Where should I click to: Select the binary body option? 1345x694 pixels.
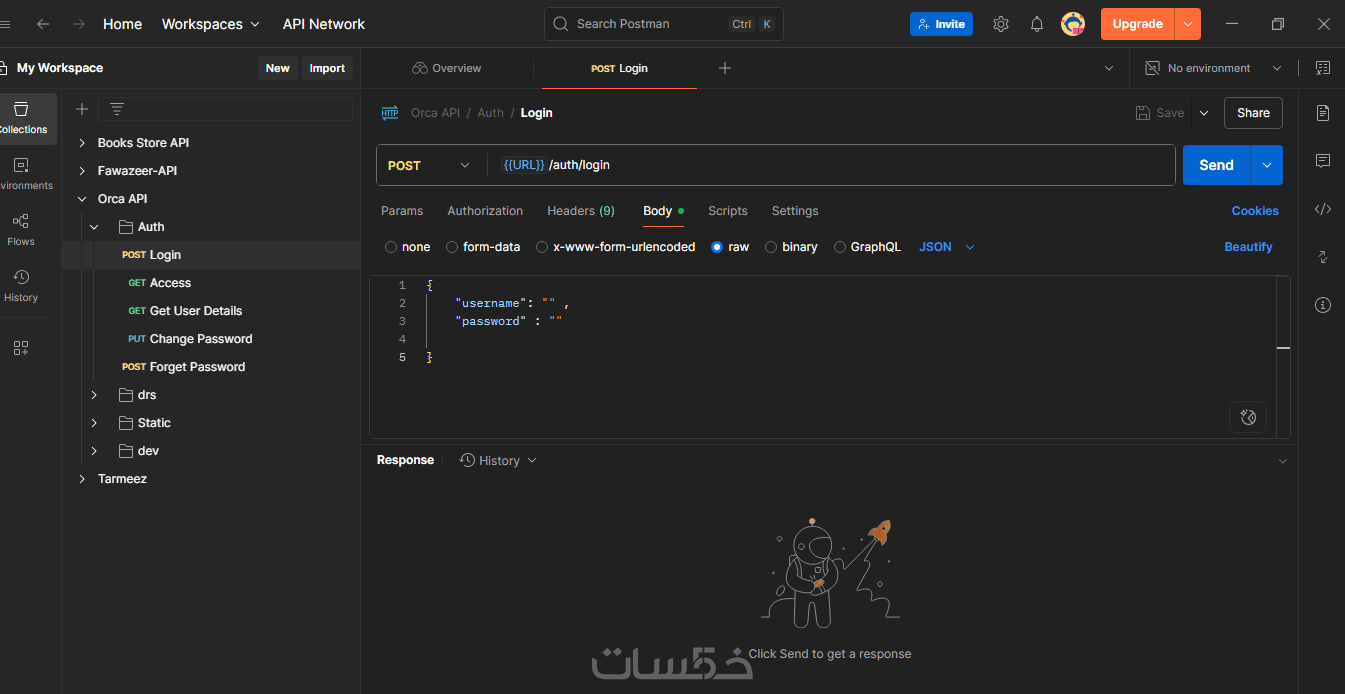tap(771, 247)
